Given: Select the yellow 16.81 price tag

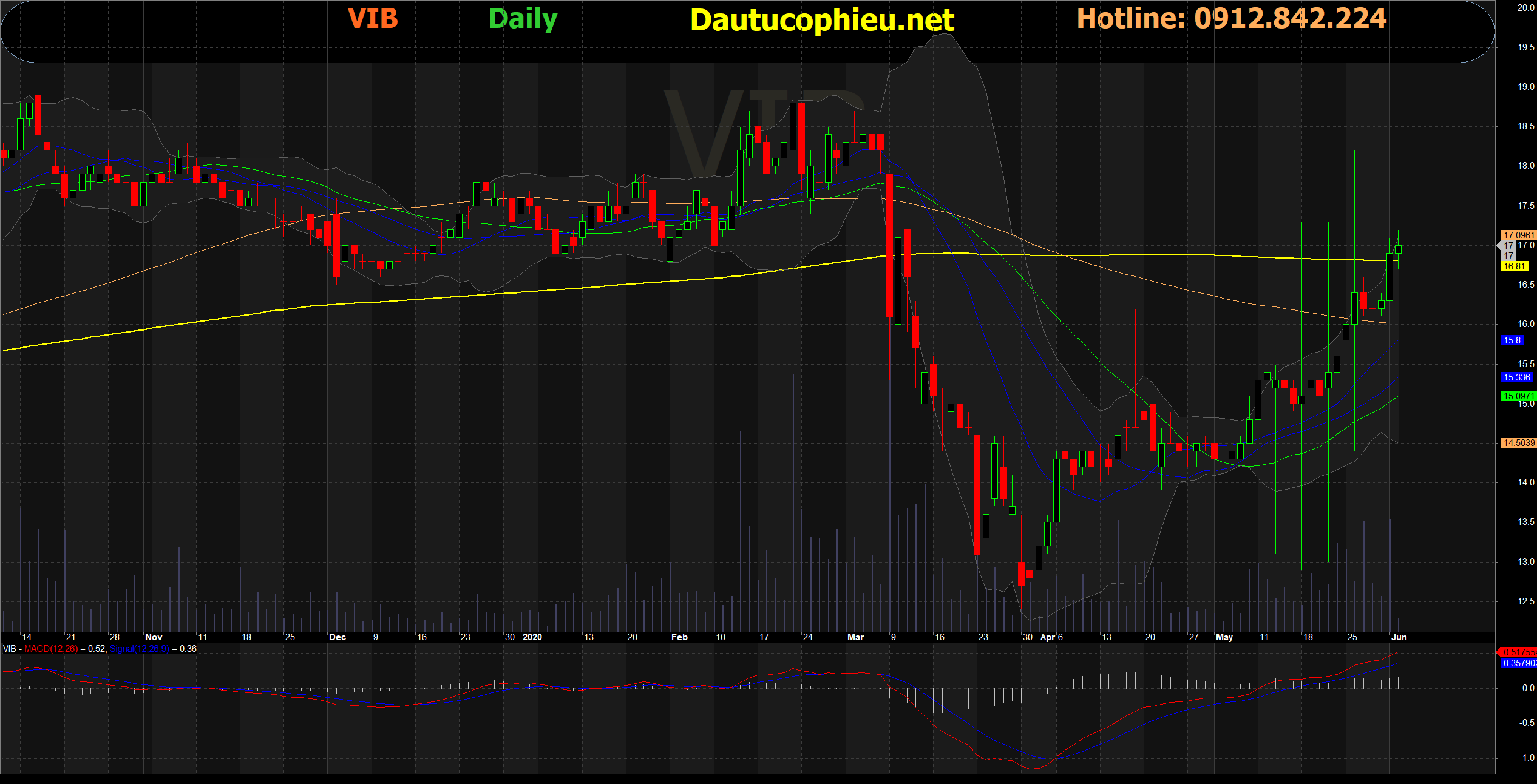Looking at the screenshot, I should pos(1514,266).
